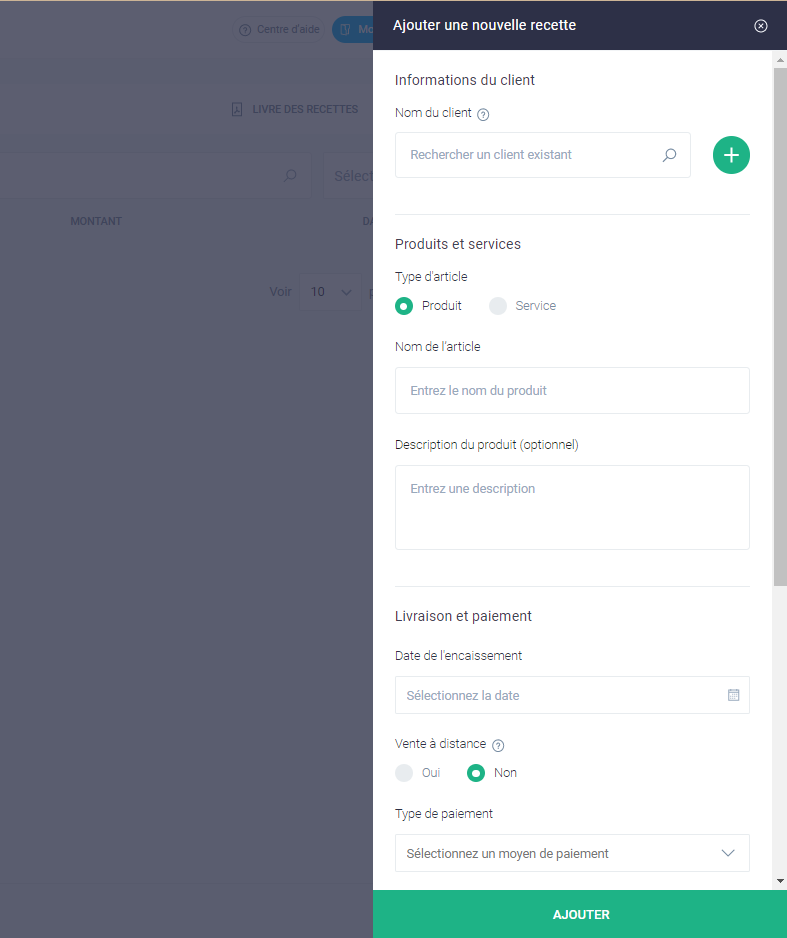
Task: Click the AJOUTER button
Action: pos(580,914)
